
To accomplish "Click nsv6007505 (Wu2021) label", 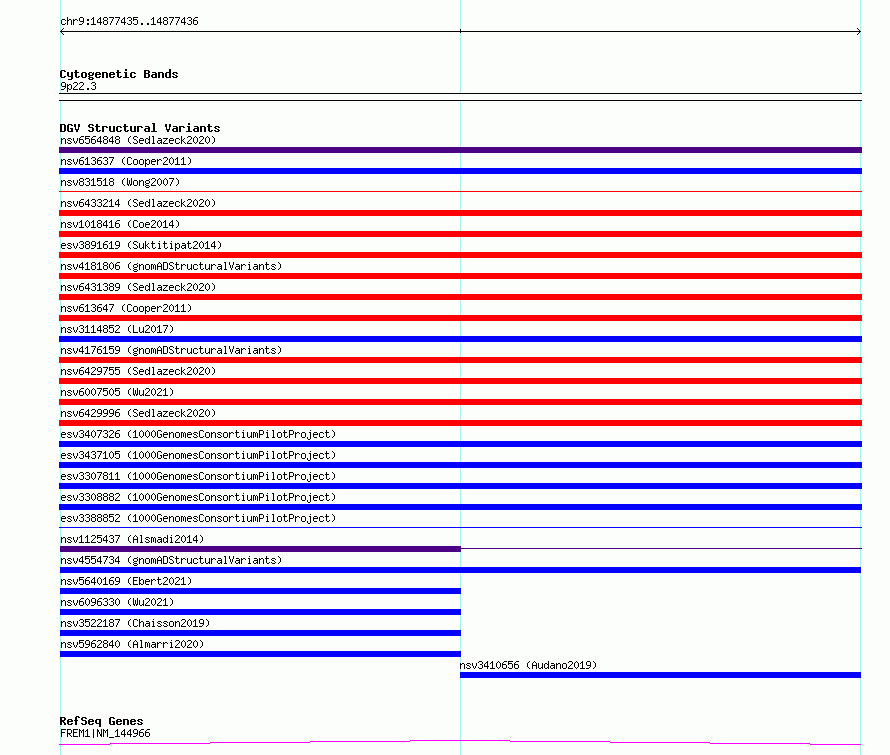I will click(x=117, y=392).
